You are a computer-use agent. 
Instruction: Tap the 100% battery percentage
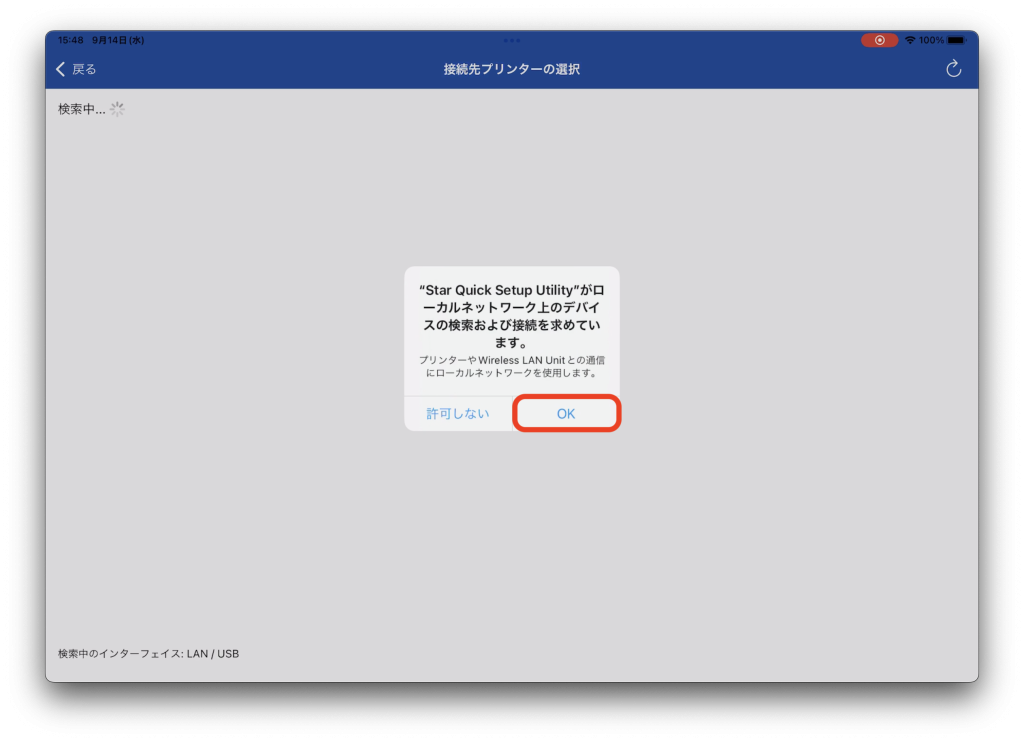931,40
